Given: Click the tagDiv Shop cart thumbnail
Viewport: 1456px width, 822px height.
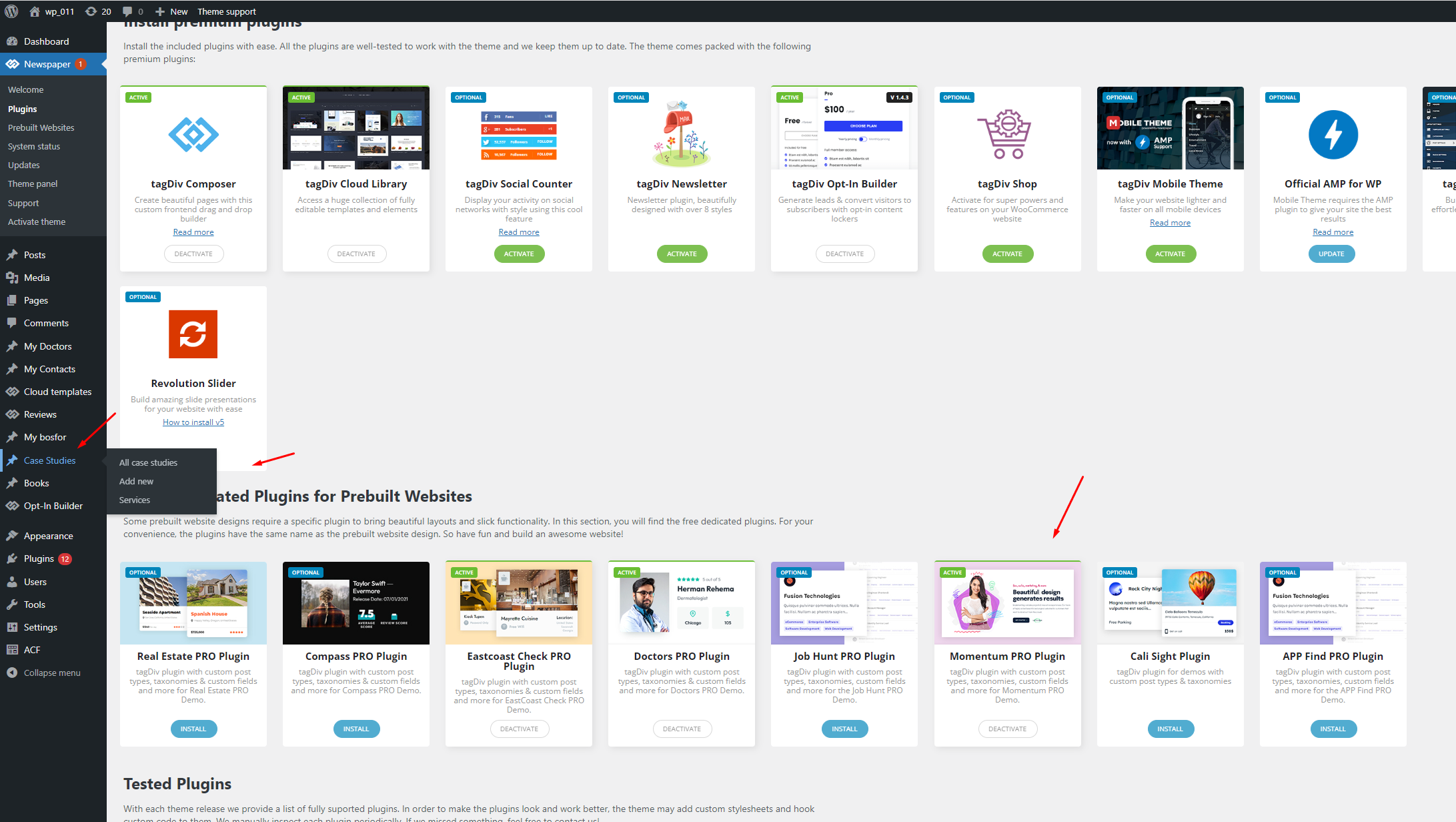Looking at the screenshot, I should [1004, 134].
